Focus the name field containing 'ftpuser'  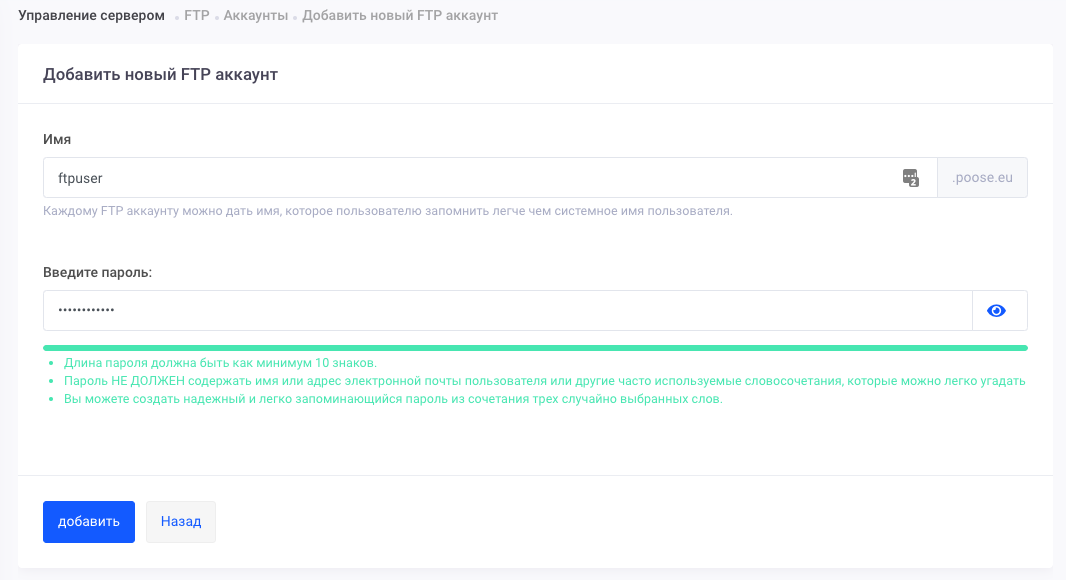pyautogui.click(x=470, y=178)
